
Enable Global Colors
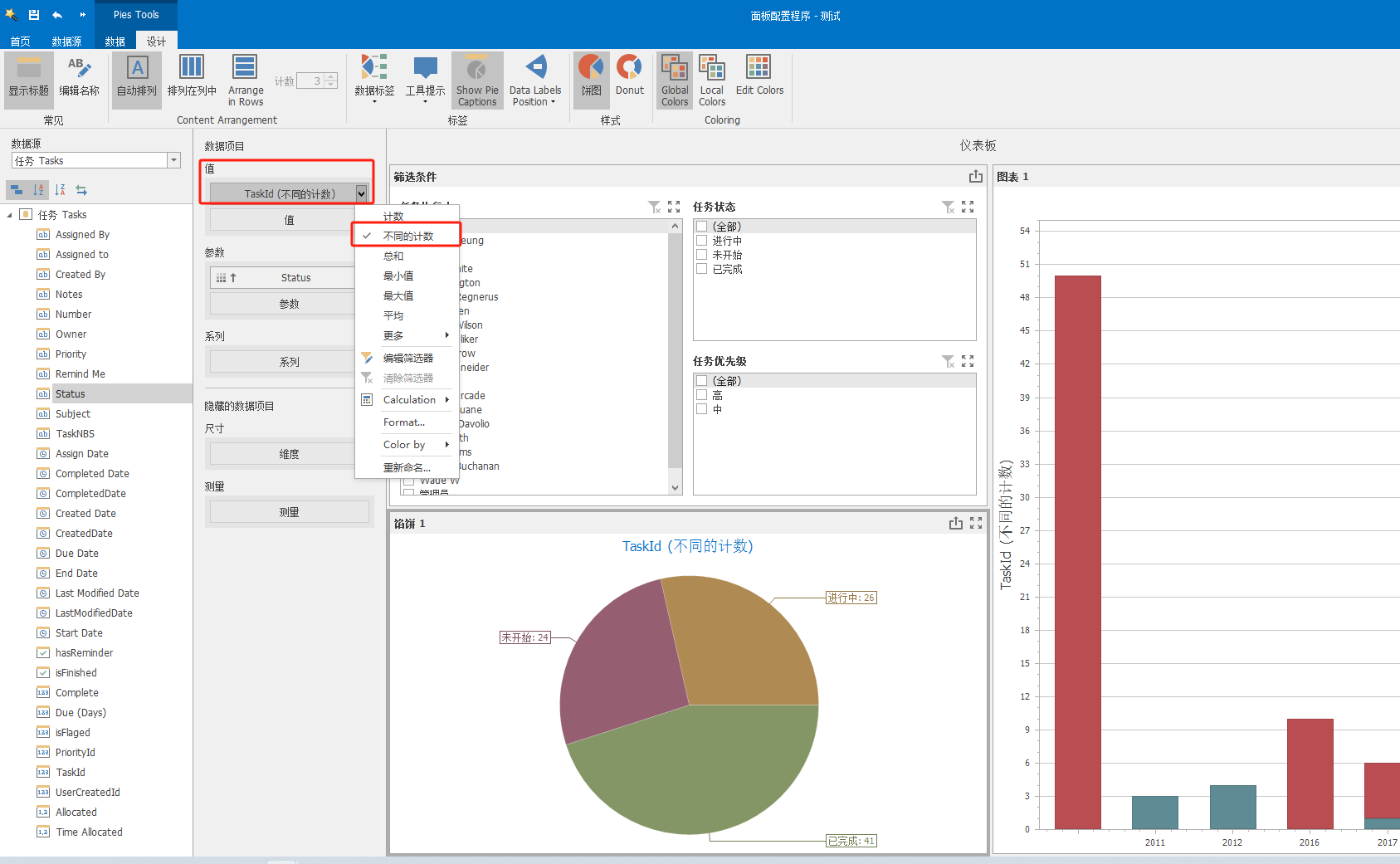point(675,79)
